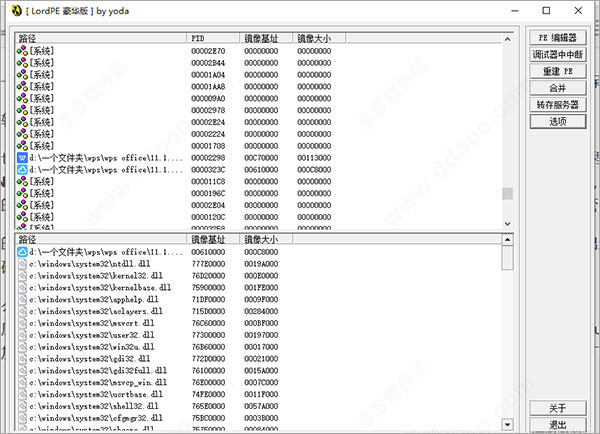Click the file icon of aclayers.dll module

[x=23, y=311]
